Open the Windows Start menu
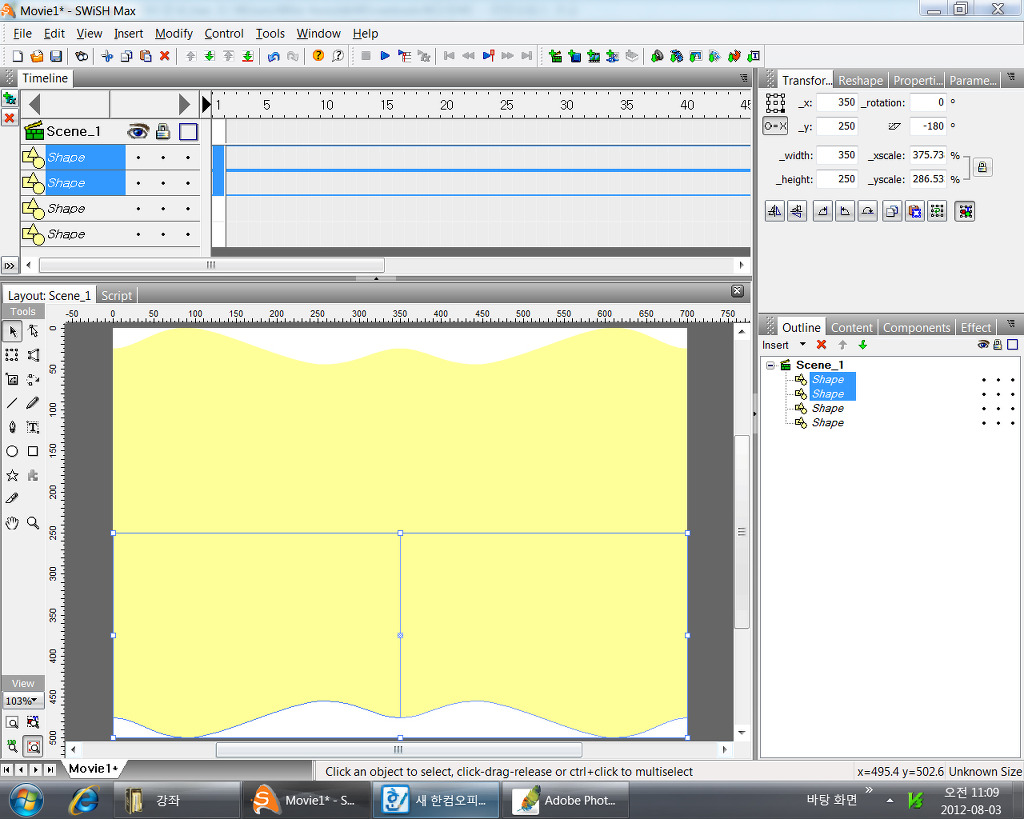 coord(25,800)
